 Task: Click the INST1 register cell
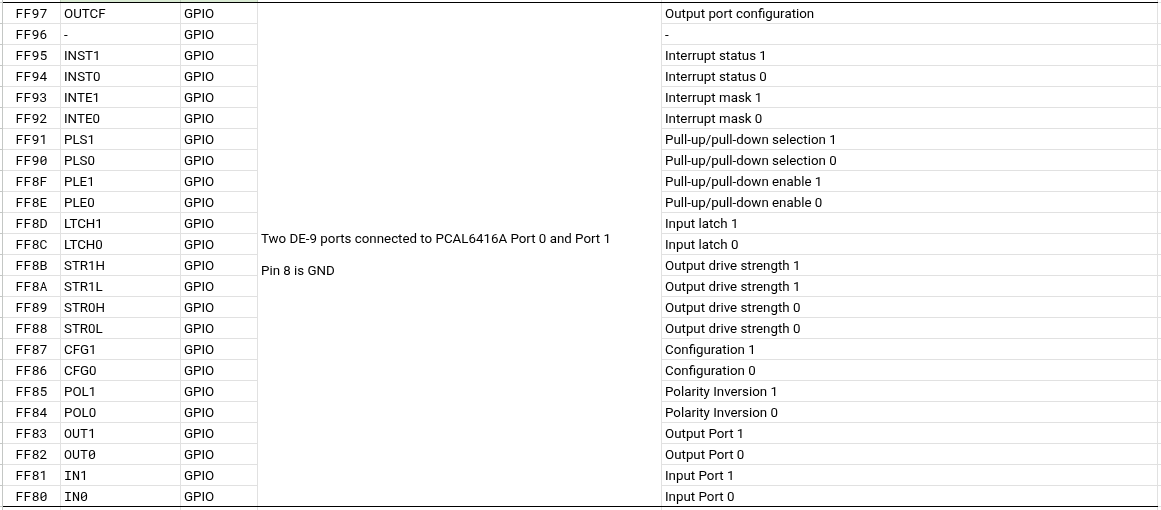(x=82, y=56)
